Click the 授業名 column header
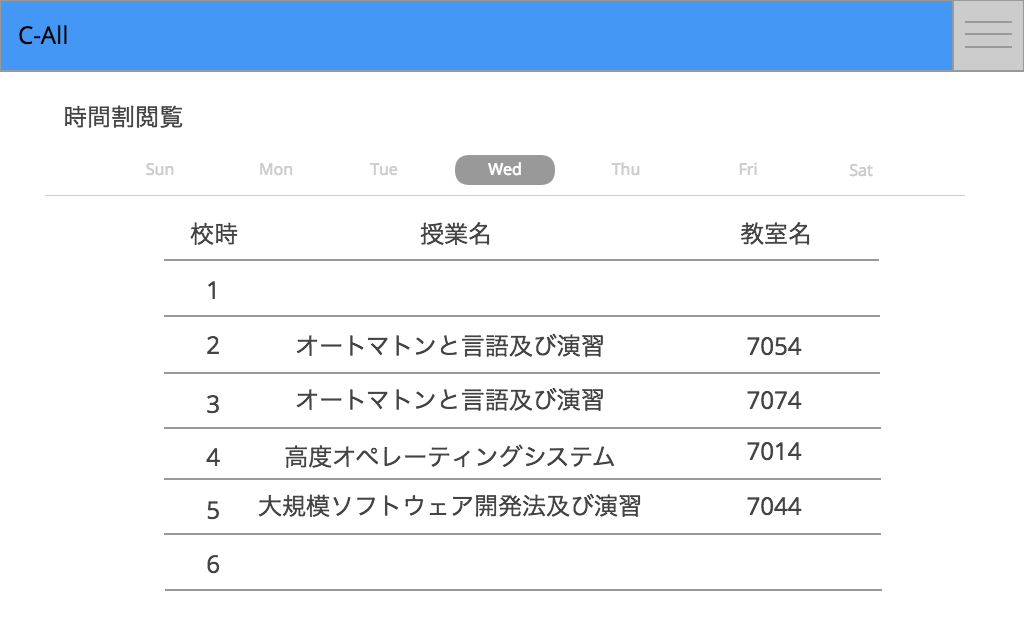 point(456,235)
